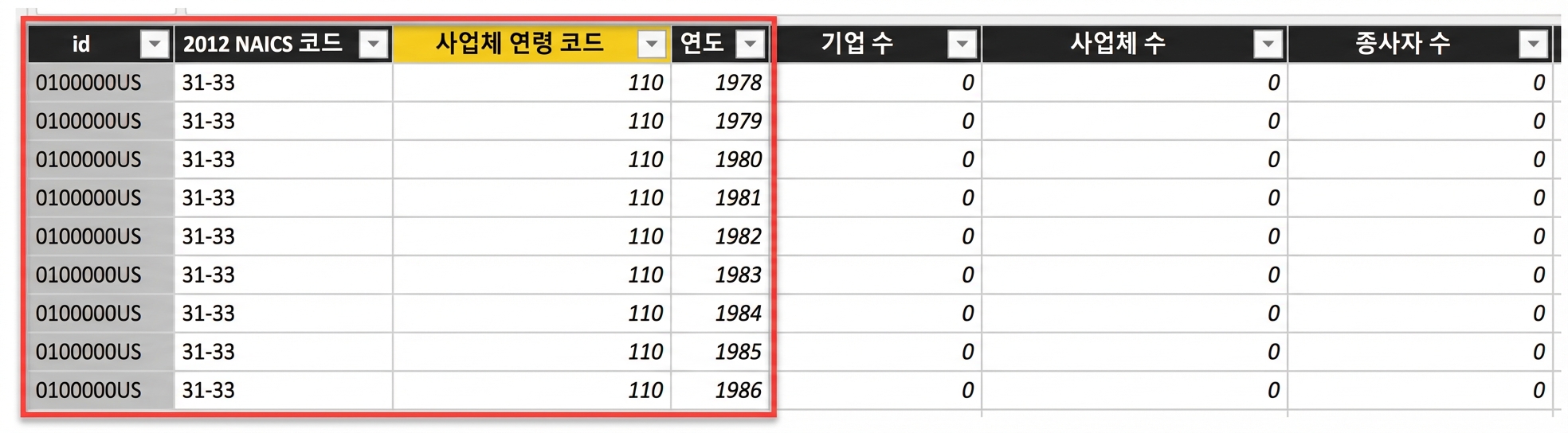Open the 연도 column filter dropdown

coord(751,44)
